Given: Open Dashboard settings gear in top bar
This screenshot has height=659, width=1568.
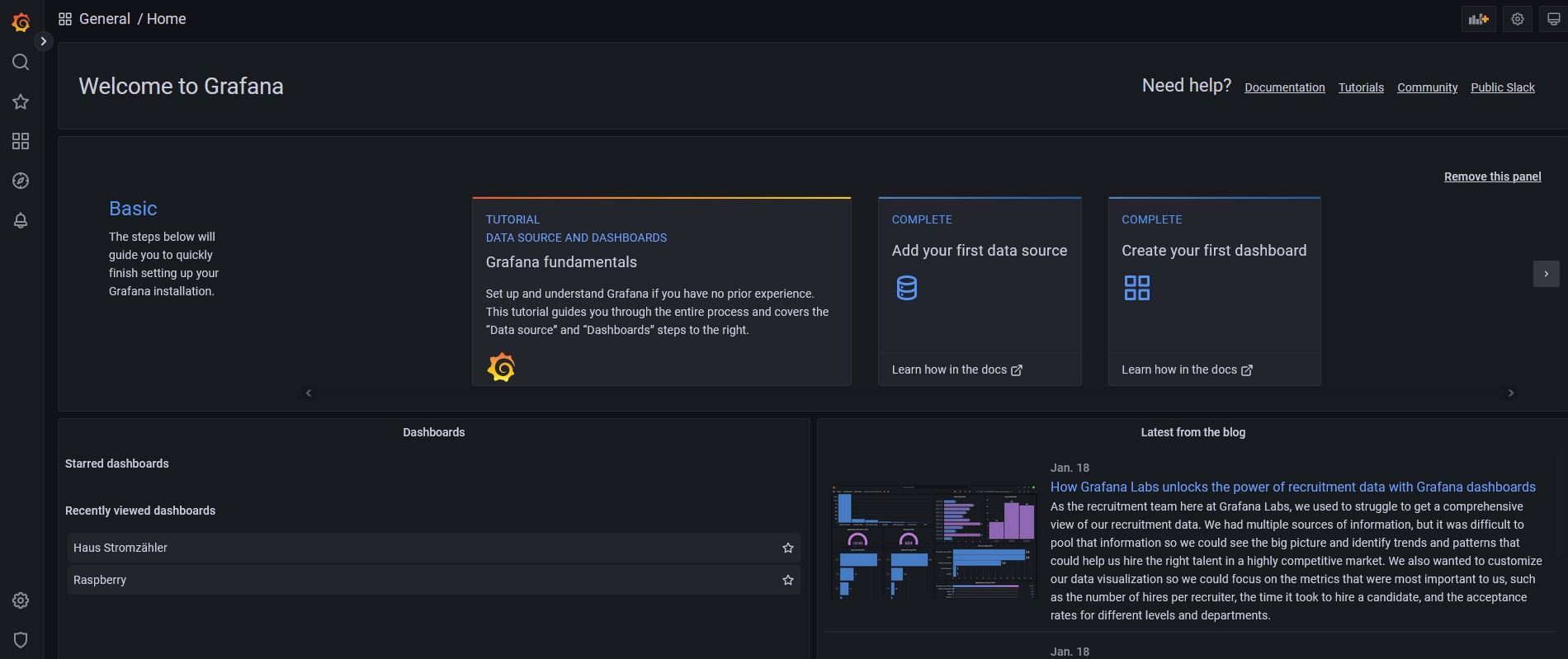Looking at the screenshot, I should tap(1517, 19).
